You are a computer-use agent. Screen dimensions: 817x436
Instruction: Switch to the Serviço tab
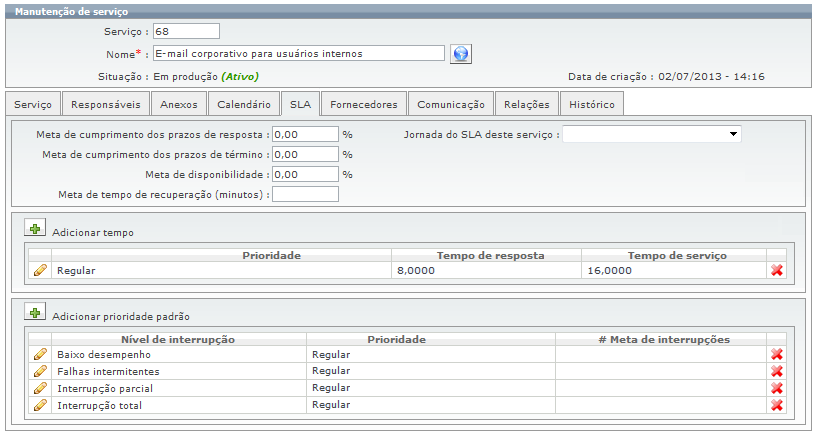(33, 104)
